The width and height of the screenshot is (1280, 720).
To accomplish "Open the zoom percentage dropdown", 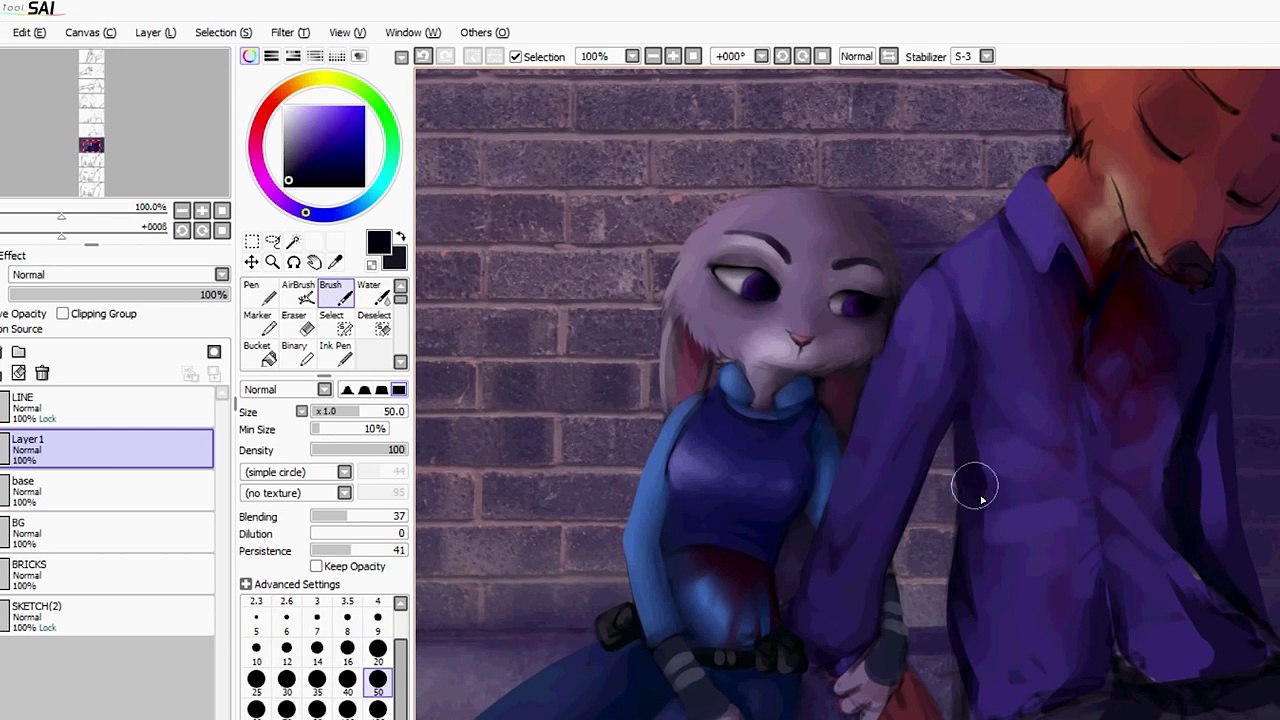I will [x=632, y=56].
